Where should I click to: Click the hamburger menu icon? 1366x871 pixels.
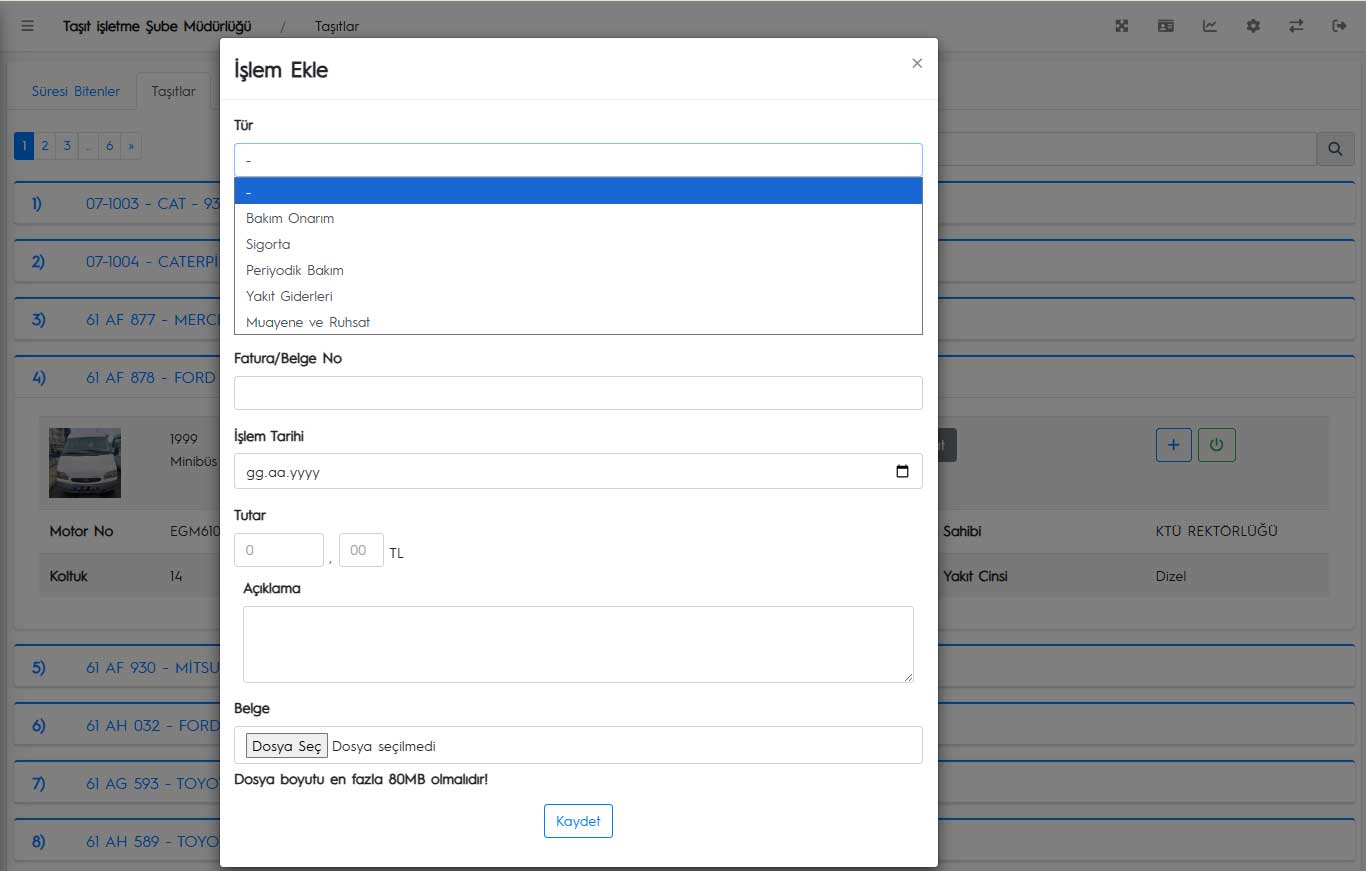pos(27,26)
